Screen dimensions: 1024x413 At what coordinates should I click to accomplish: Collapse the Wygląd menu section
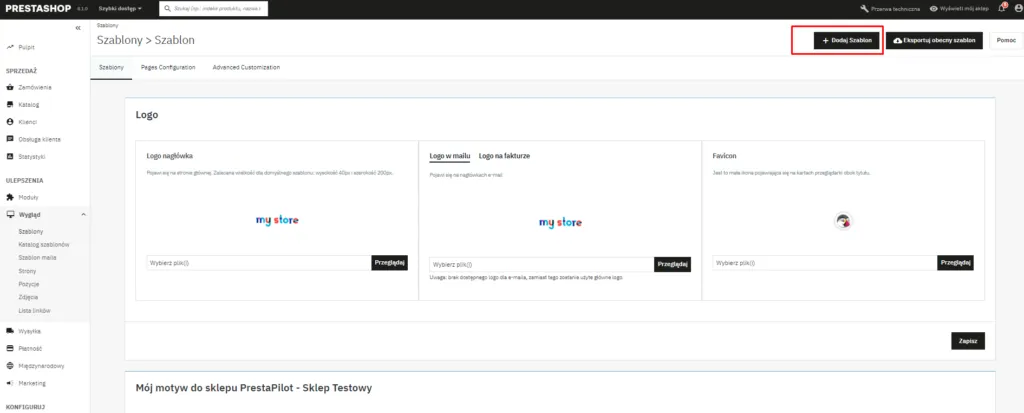83,215
